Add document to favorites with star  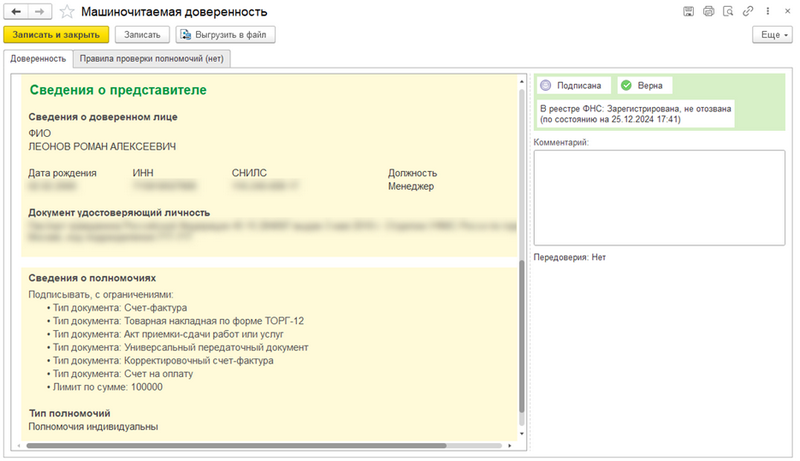[67, 12]
